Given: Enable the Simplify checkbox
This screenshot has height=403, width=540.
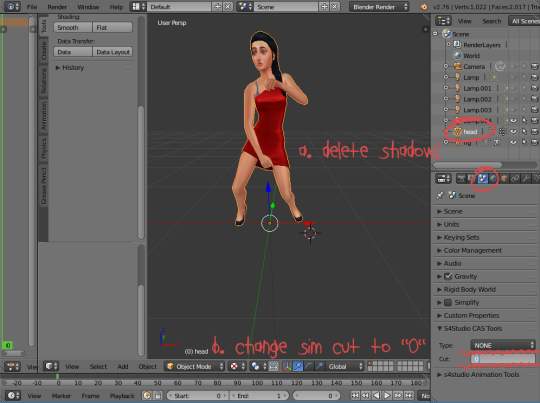Looking at the screenshot, I should tap(448, 302).
